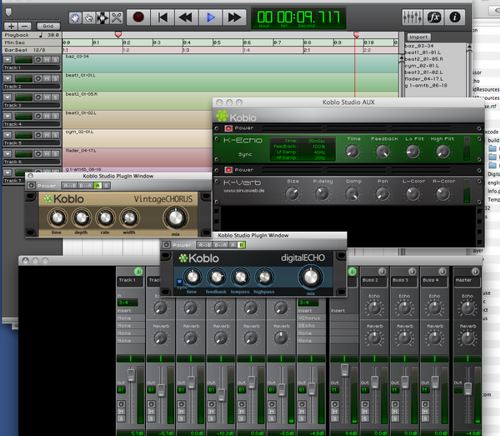The image size is (500, 436).
Task: Click the info icon in top toolbar
Action: coord(455,17)
